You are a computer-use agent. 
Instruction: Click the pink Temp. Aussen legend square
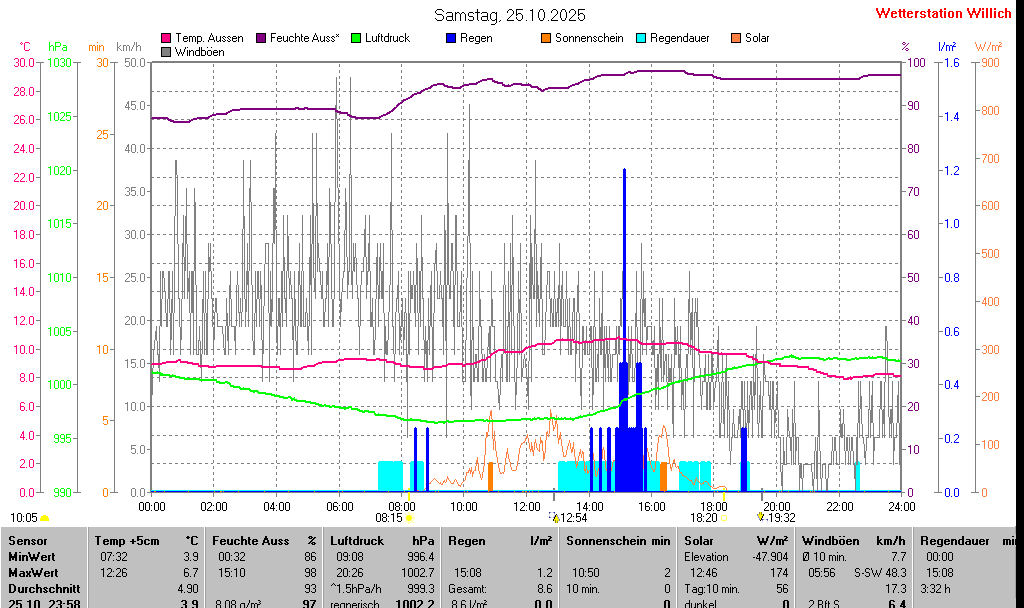166,38
